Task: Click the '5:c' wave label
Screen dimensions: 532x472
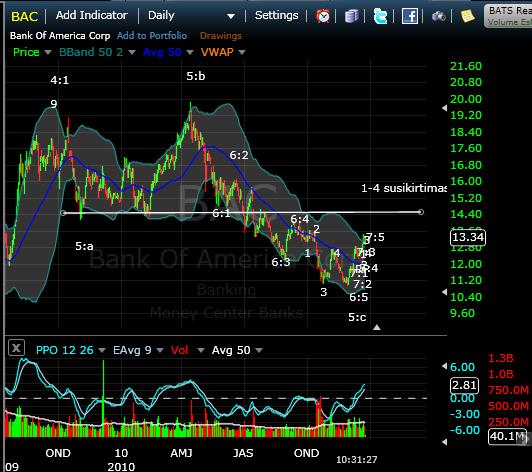Action: 357,317
